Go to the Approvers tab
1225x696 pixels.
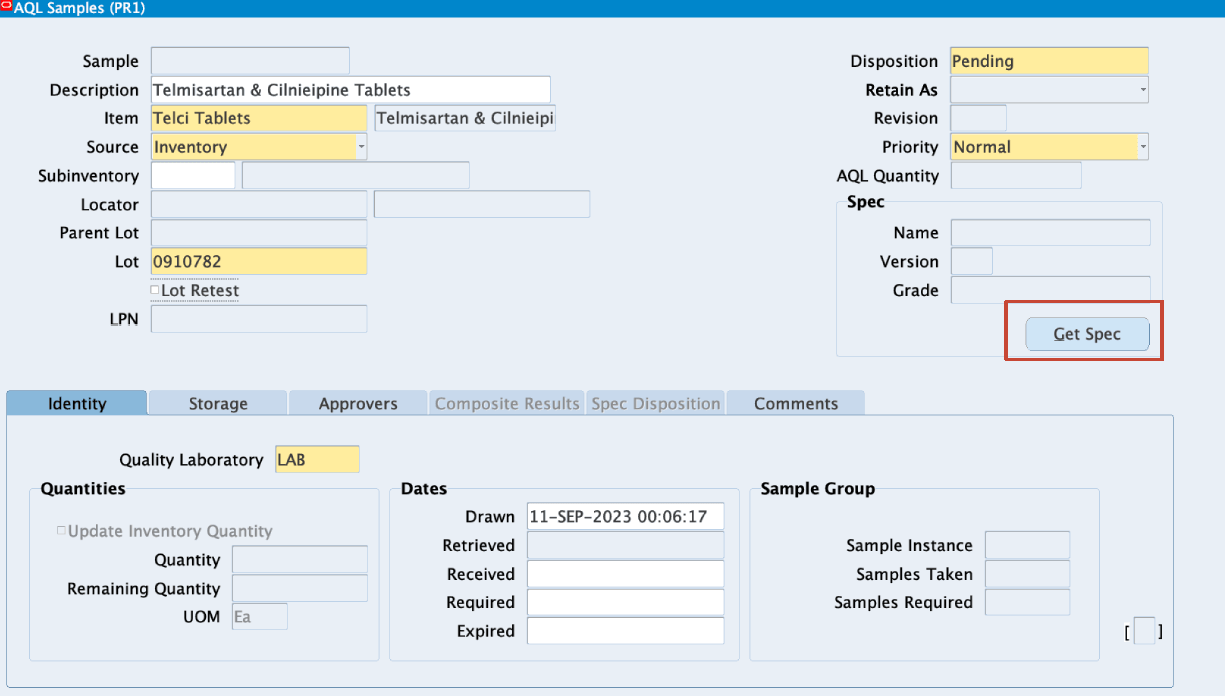358,403
